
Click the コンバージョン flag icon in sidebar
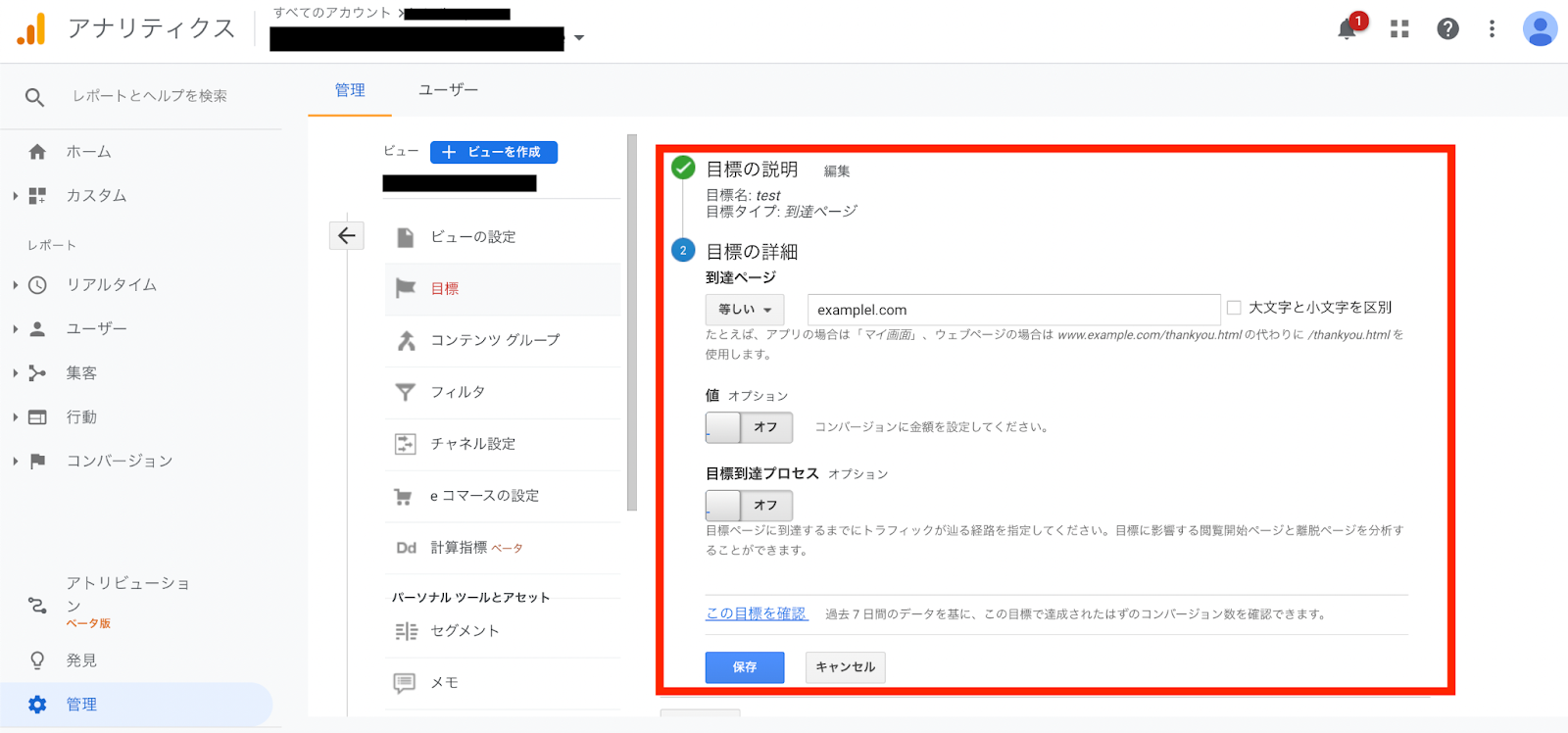pos(37,462)
